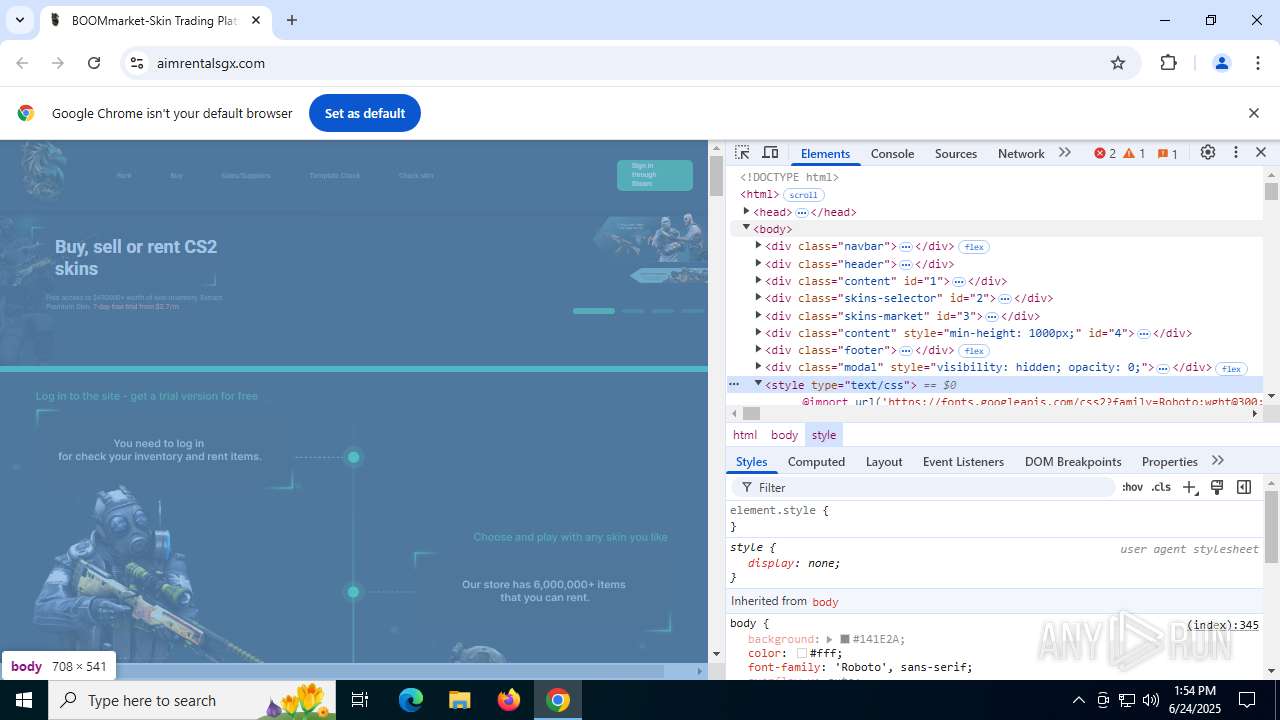This screenshot has width=1280, height=720.
Task: Show more DevTools main tabs
Action: pos(1065,153)
